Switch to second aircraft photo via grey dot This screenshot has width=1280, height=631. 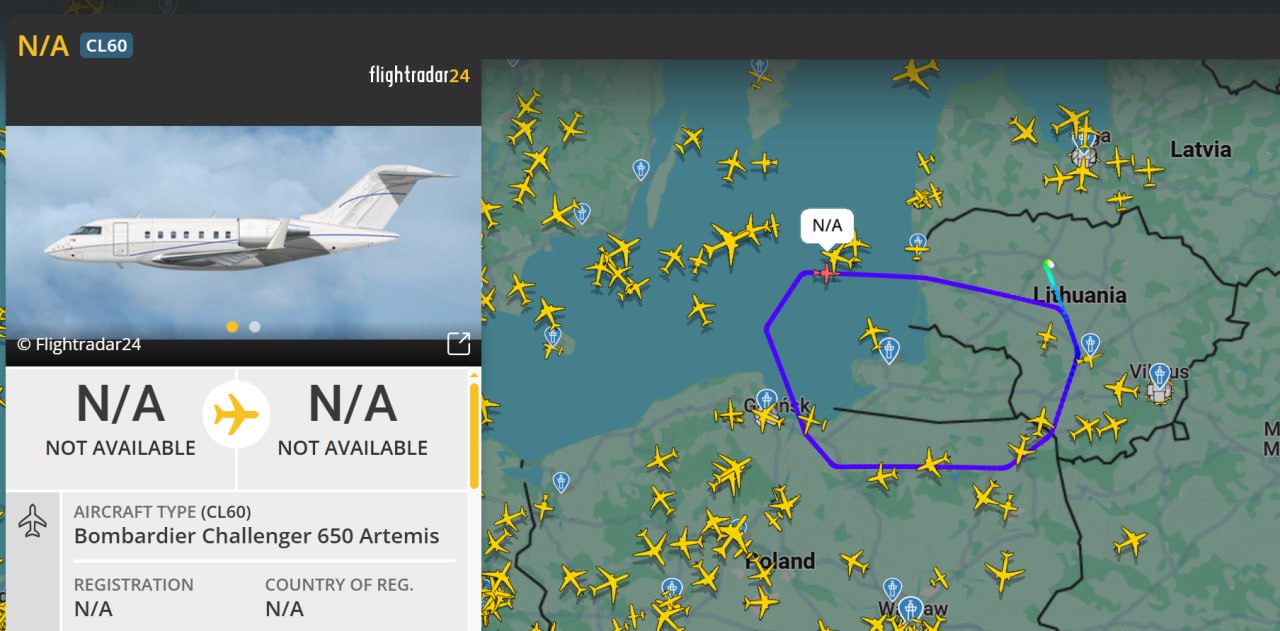255,326
